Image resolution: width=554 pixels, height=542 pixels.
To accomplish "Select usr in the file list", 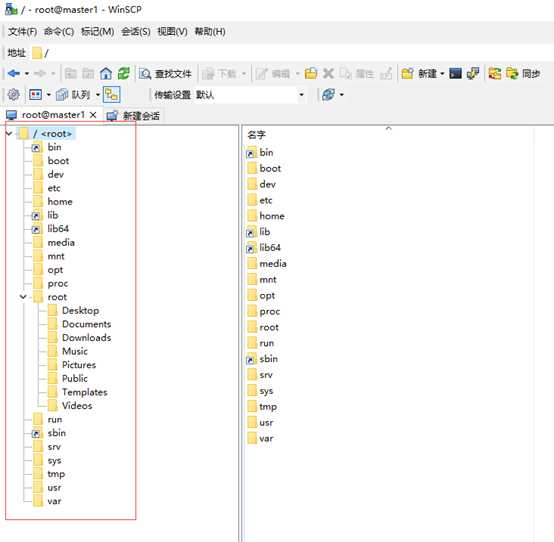I will click(x=266, y=423).
